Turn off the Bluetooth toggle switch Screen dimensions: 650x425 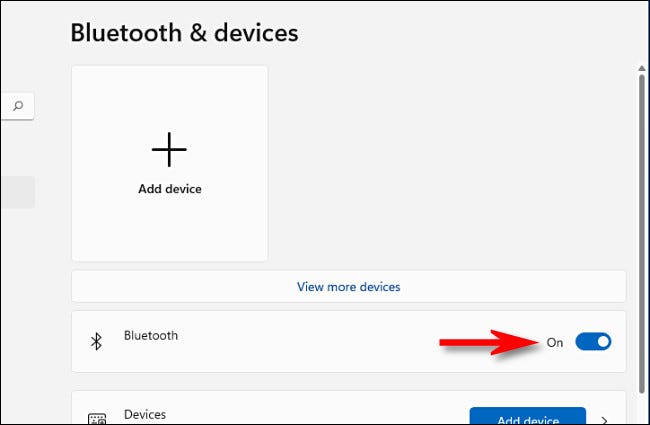point(593,342)
